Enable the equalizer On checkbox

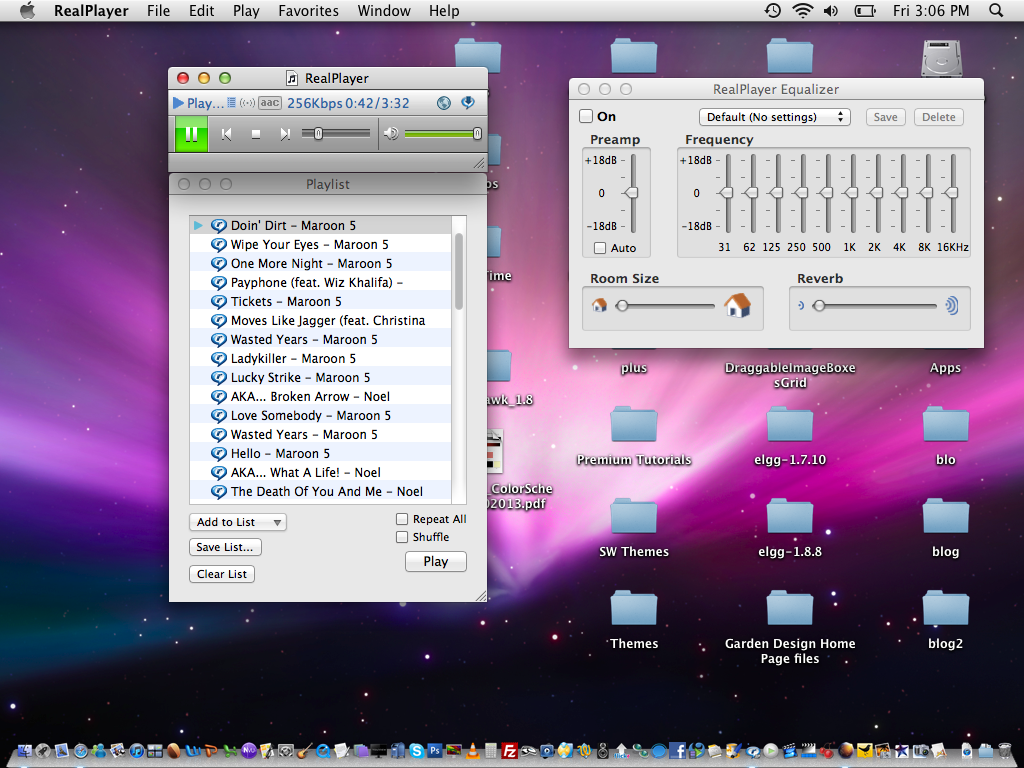pyautogui.click(x=586, y=116)
